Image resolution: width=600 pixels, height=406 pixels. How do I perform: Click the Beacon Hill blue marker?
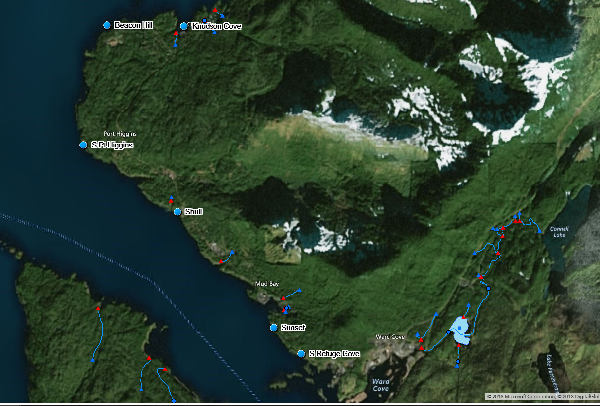coord(107,24)
